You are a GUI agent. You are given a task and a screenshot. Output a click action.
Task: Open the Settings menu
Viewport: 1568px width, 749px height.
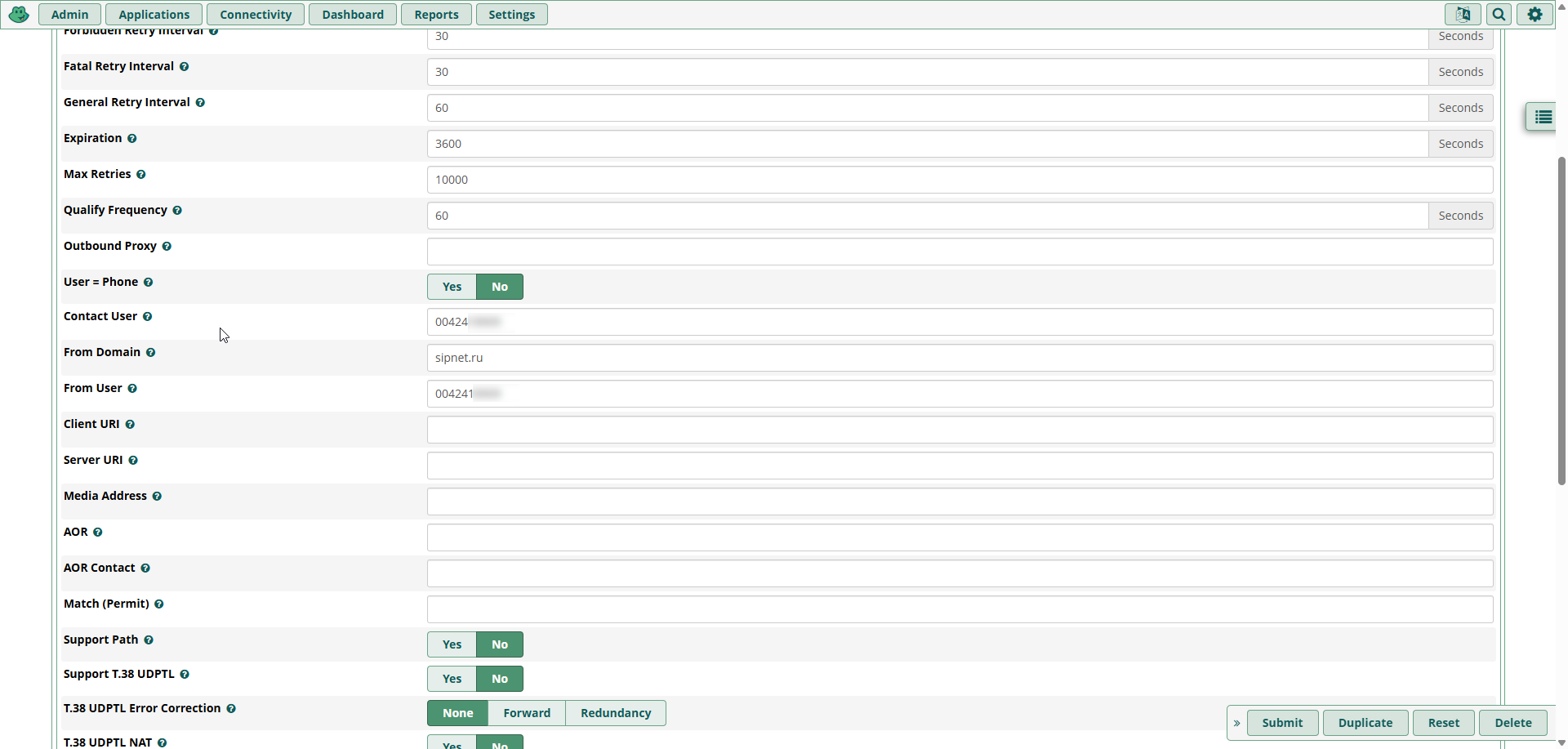pos(511,15)
